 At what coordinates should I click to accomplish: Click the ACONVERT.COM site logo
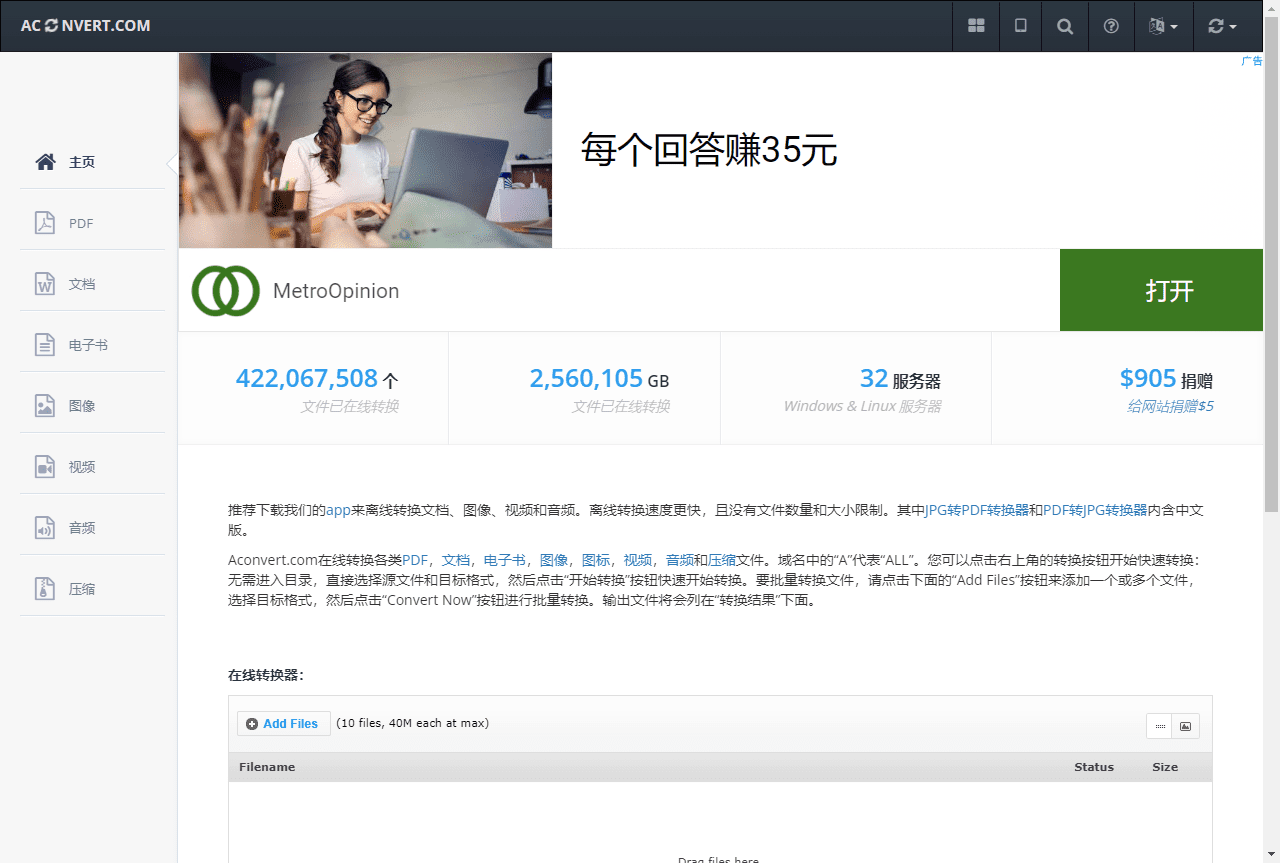(86, 26)
